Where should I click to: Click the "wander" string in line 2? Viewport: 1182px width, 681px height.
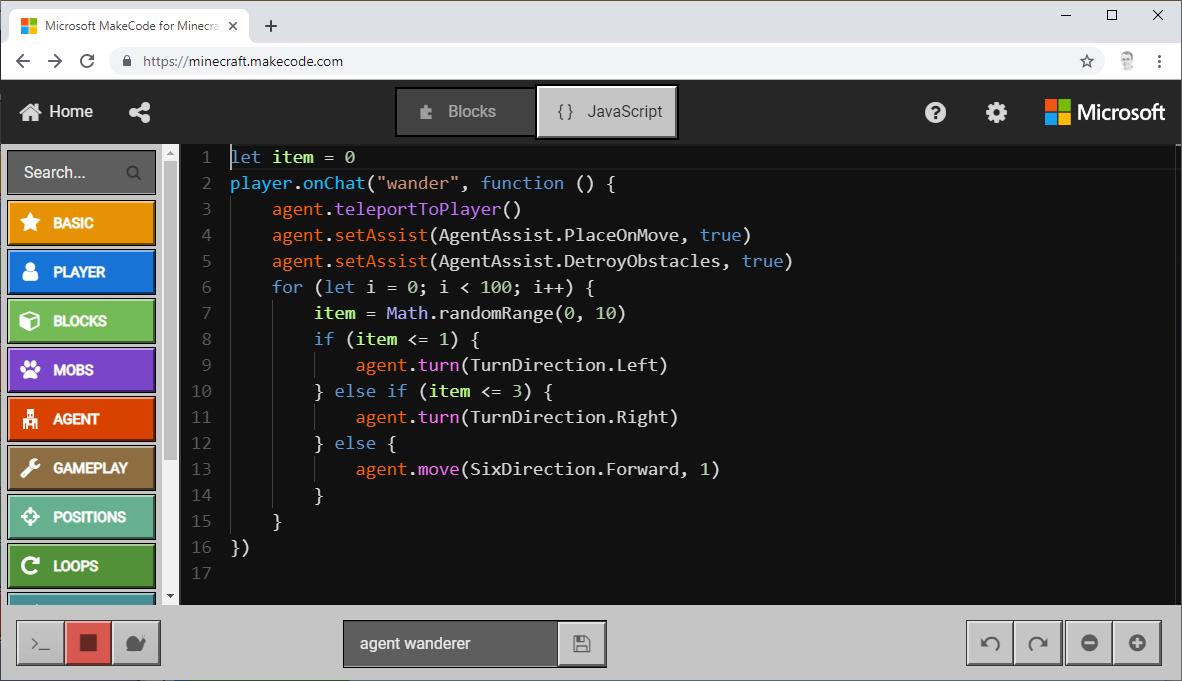pyautogui.click(x=418, y=183)
